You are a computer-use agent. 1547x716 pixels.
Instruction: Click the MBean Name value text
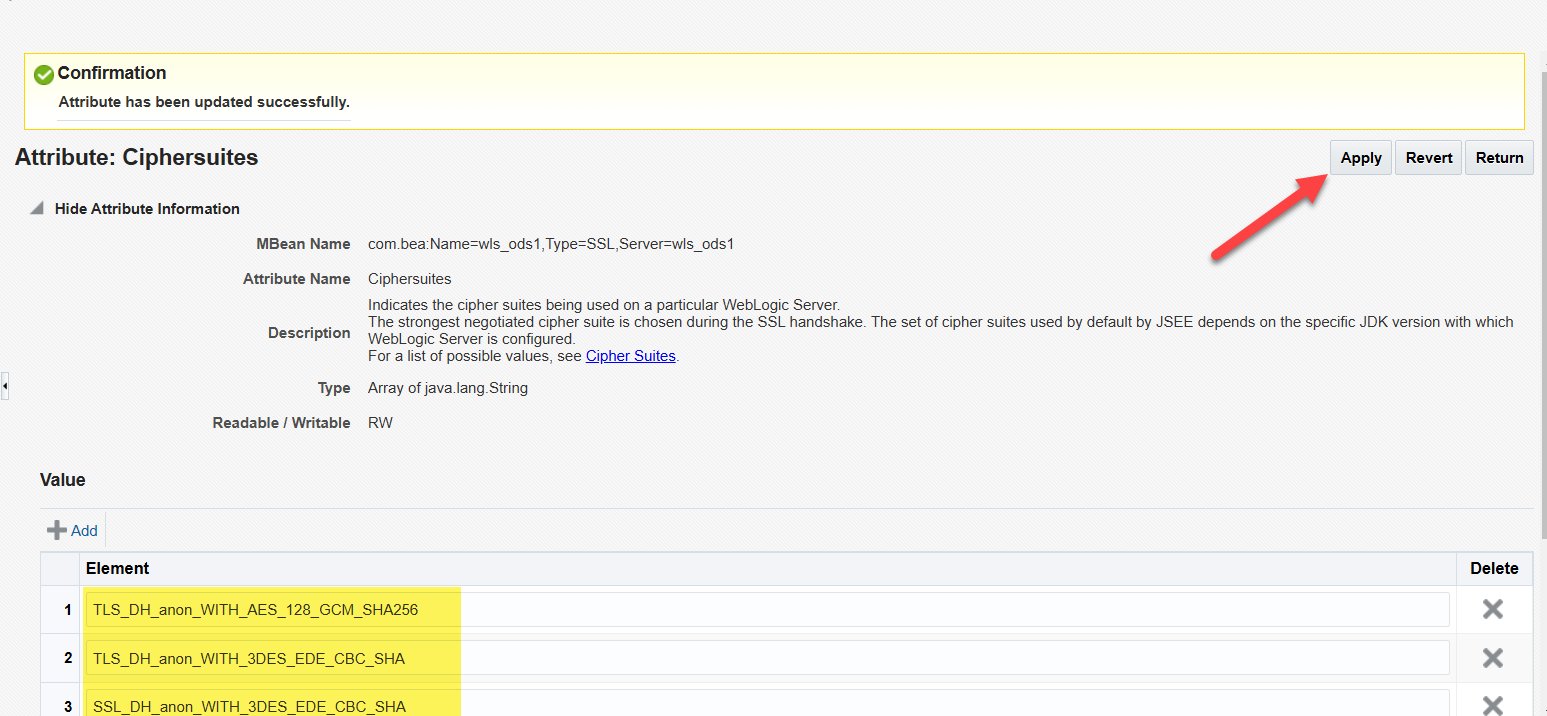click(550, 244)
